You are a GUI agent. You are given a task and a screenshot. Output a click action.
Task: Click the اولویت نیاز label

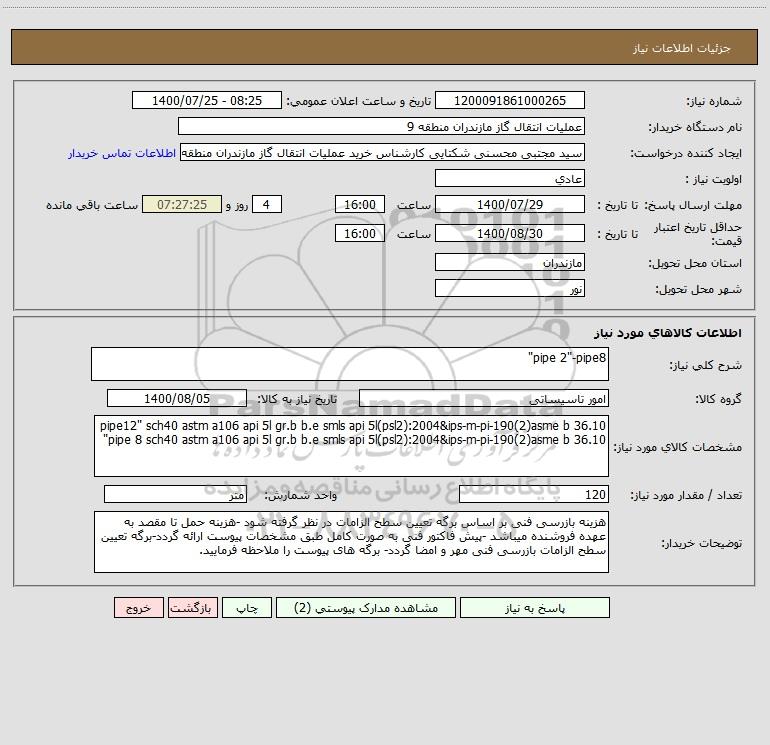(x=714, y=179)
